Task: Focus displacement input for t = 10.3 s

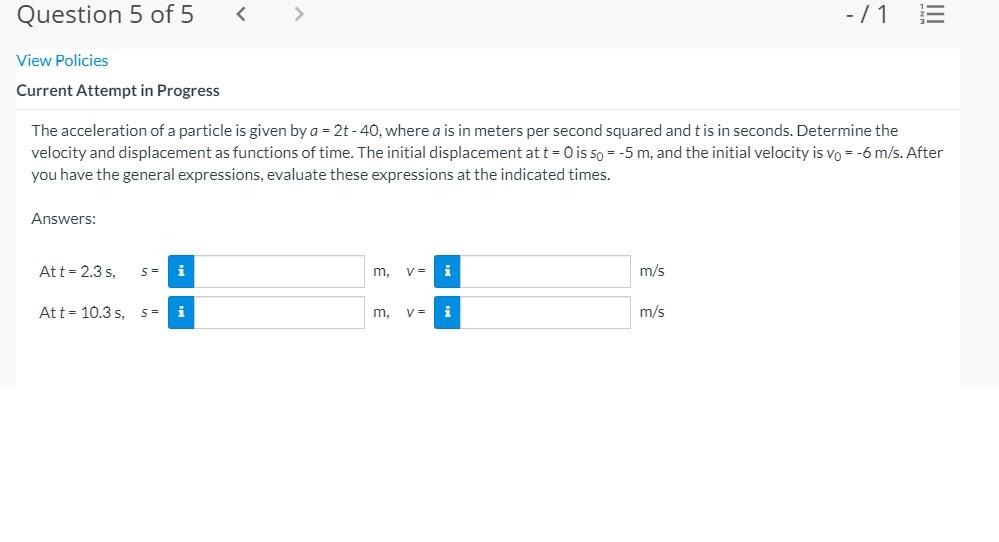Action: (x=279, y=312)
